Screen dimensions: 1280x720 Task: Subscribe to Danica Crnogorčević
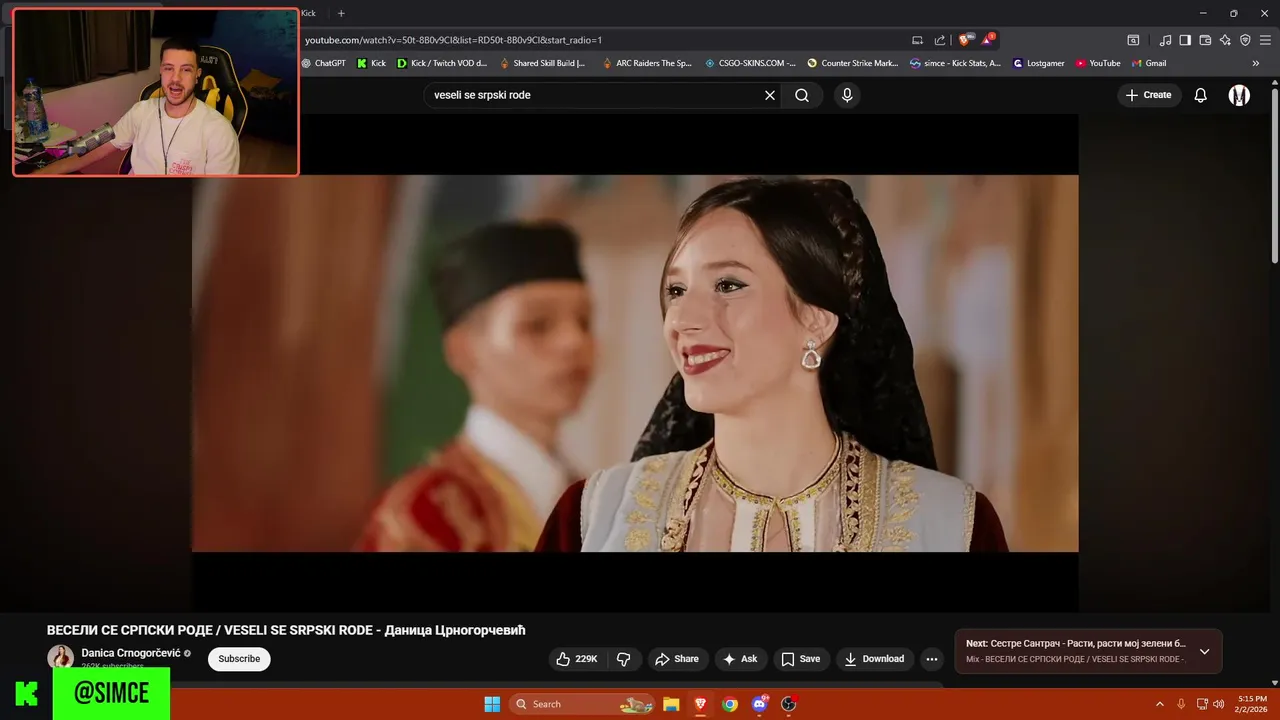[x=239, y=659]
